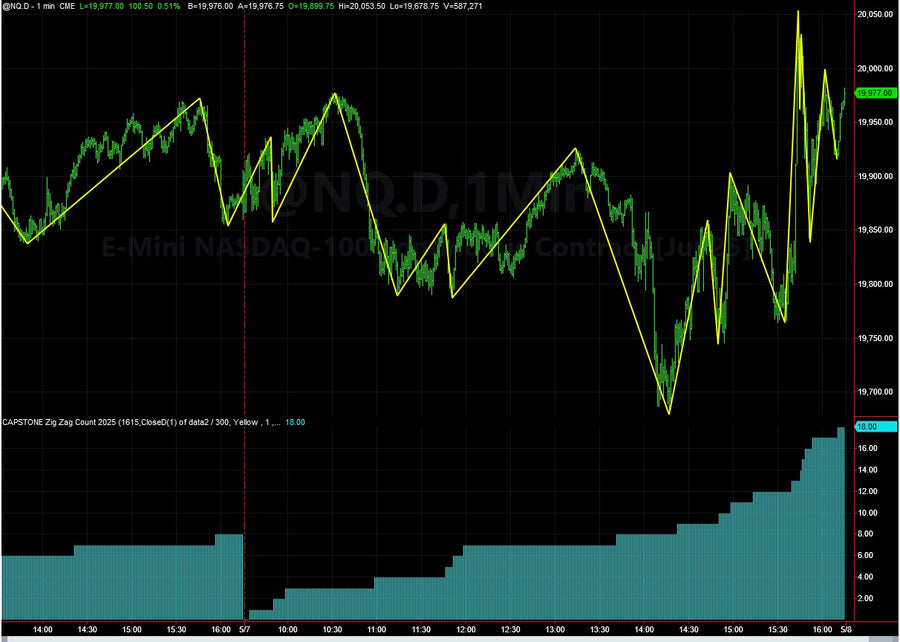Click the 4.00 indicator axis label
The width and height of the screenshot is (900, 642).
pos(865,577)
